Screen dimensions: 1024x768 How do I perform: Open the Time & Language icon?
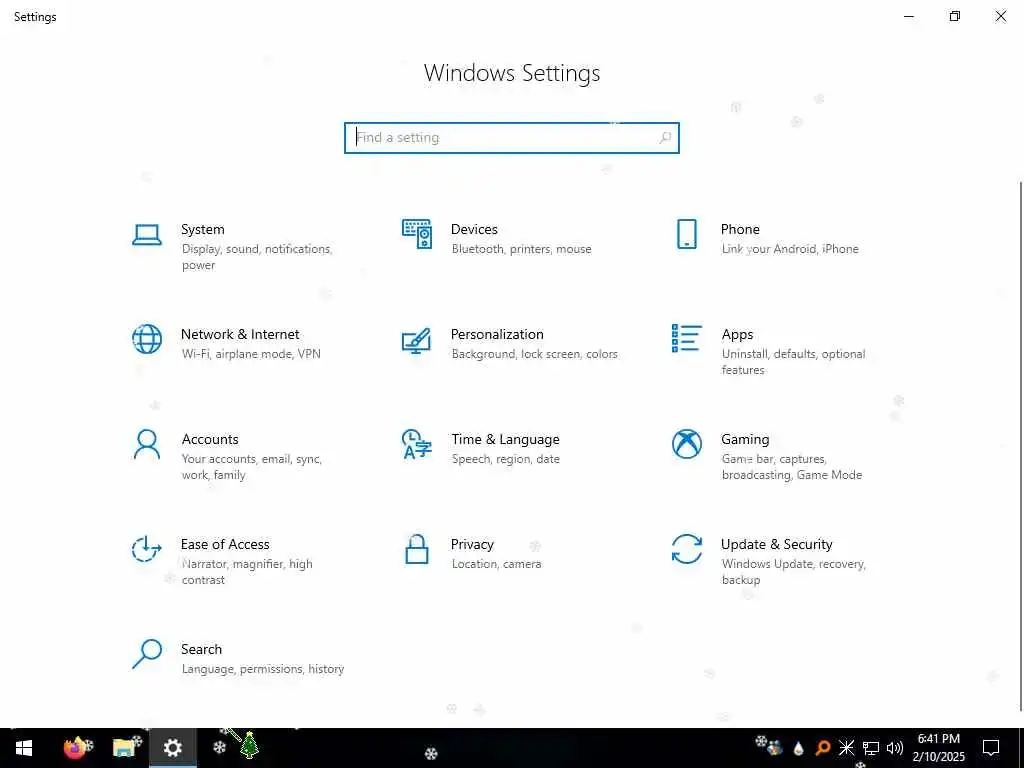pyautogui.click(x=417, y=444)
